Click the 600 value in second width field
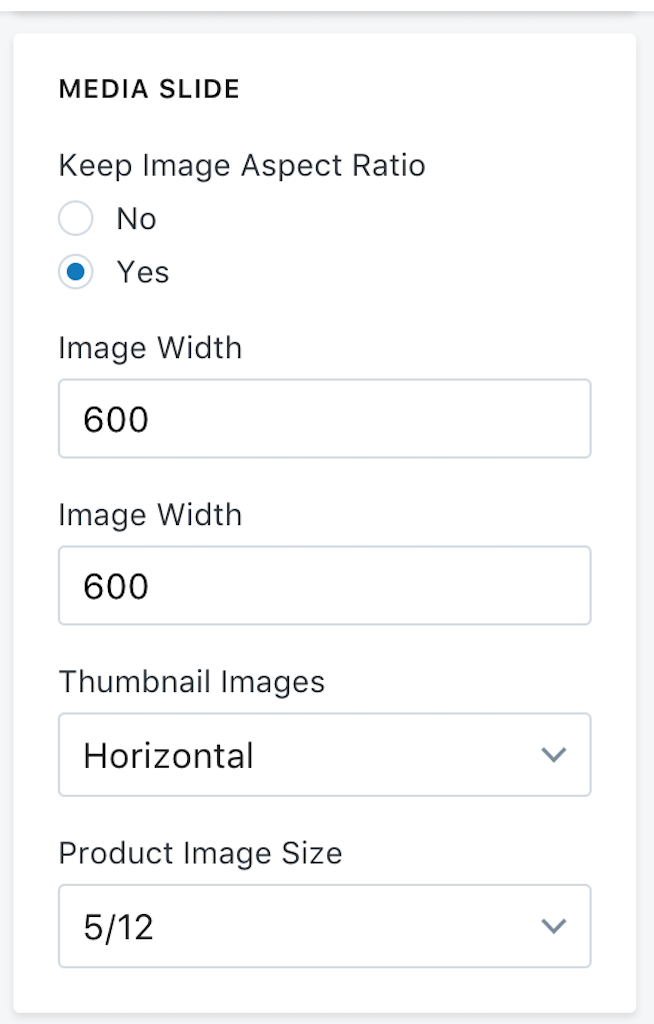Image resolution: width=654 pixels, height=1024 pixels. coord(116,586)
